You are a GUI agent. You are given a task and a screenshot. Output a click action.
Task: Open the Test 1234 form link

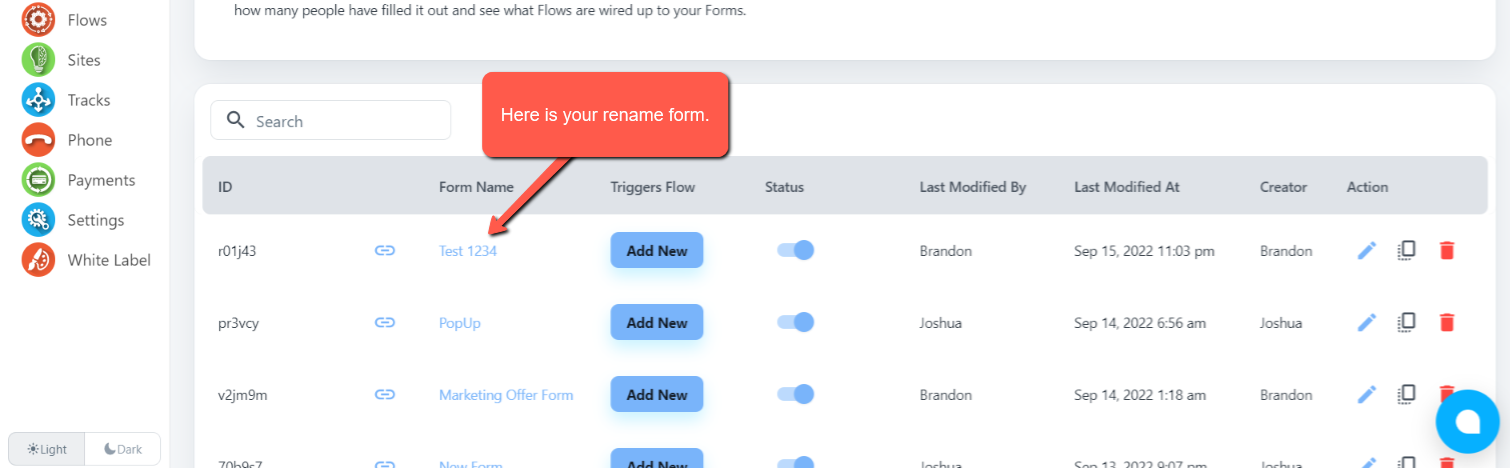(467, 251)
